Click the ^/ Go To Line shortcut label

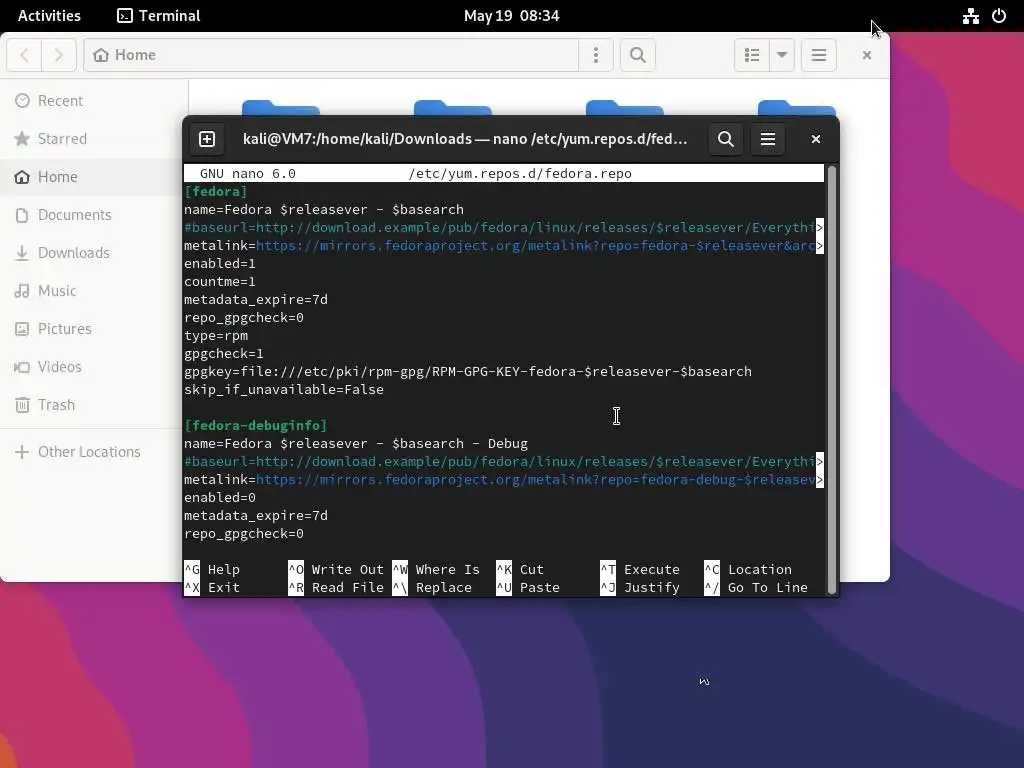click(756, 588)
